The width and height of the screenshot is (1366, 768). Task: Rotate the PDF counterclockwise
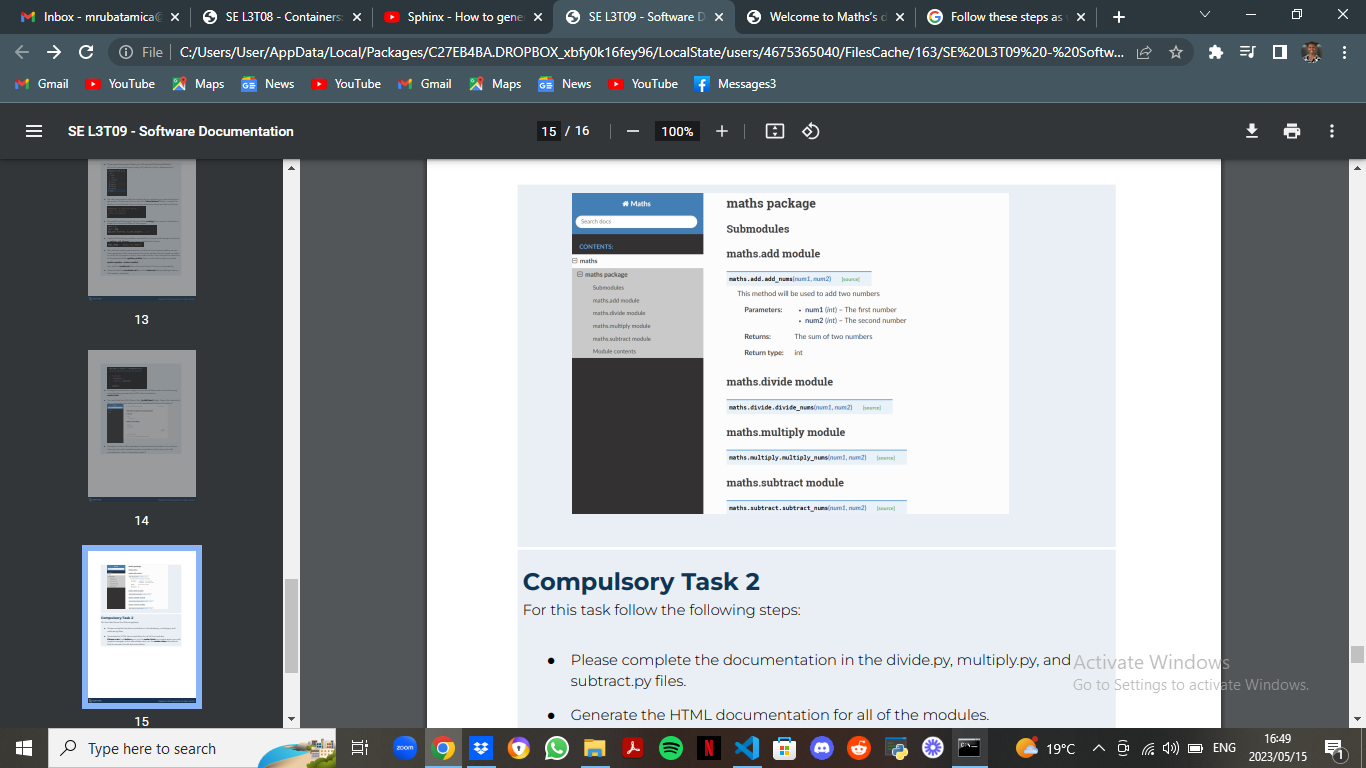(810, 130)
